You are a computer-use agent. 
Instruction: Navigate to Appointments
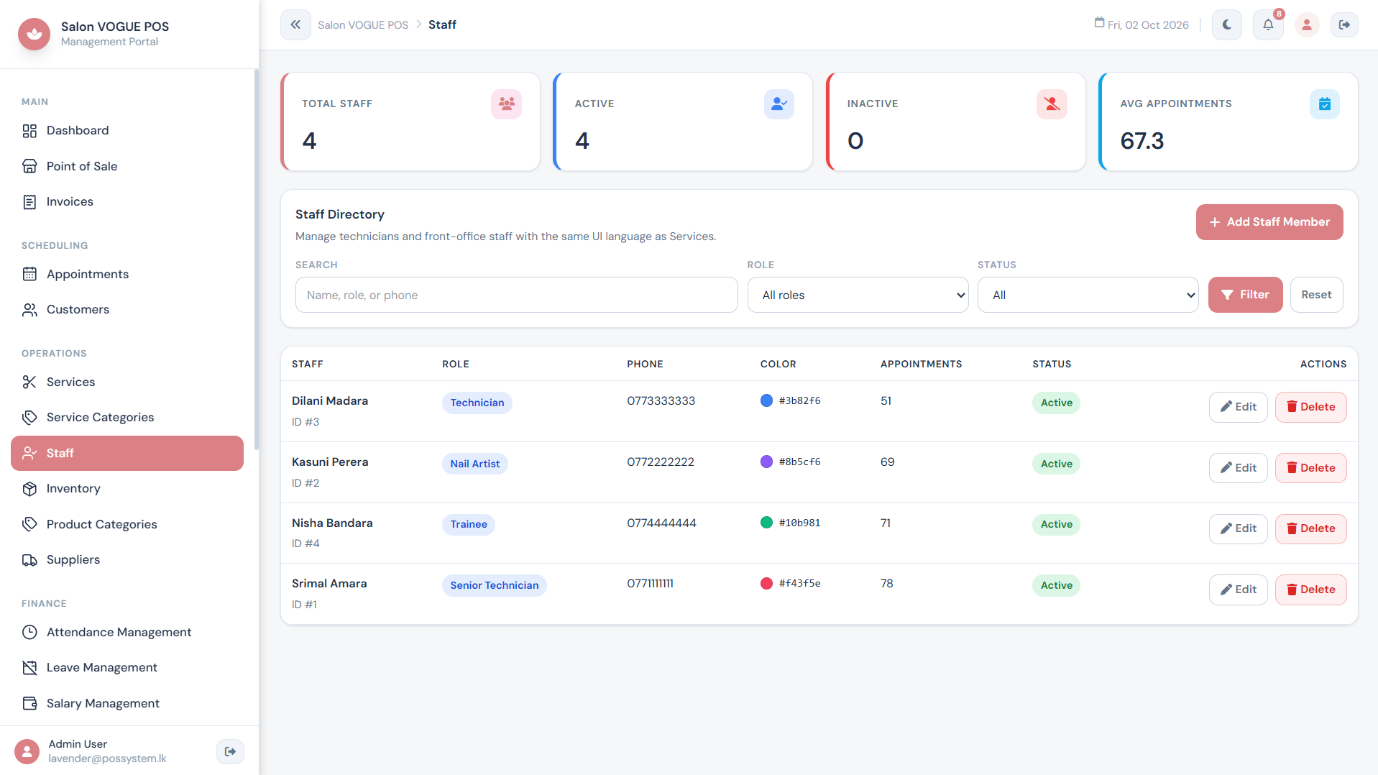click(127, 274)
